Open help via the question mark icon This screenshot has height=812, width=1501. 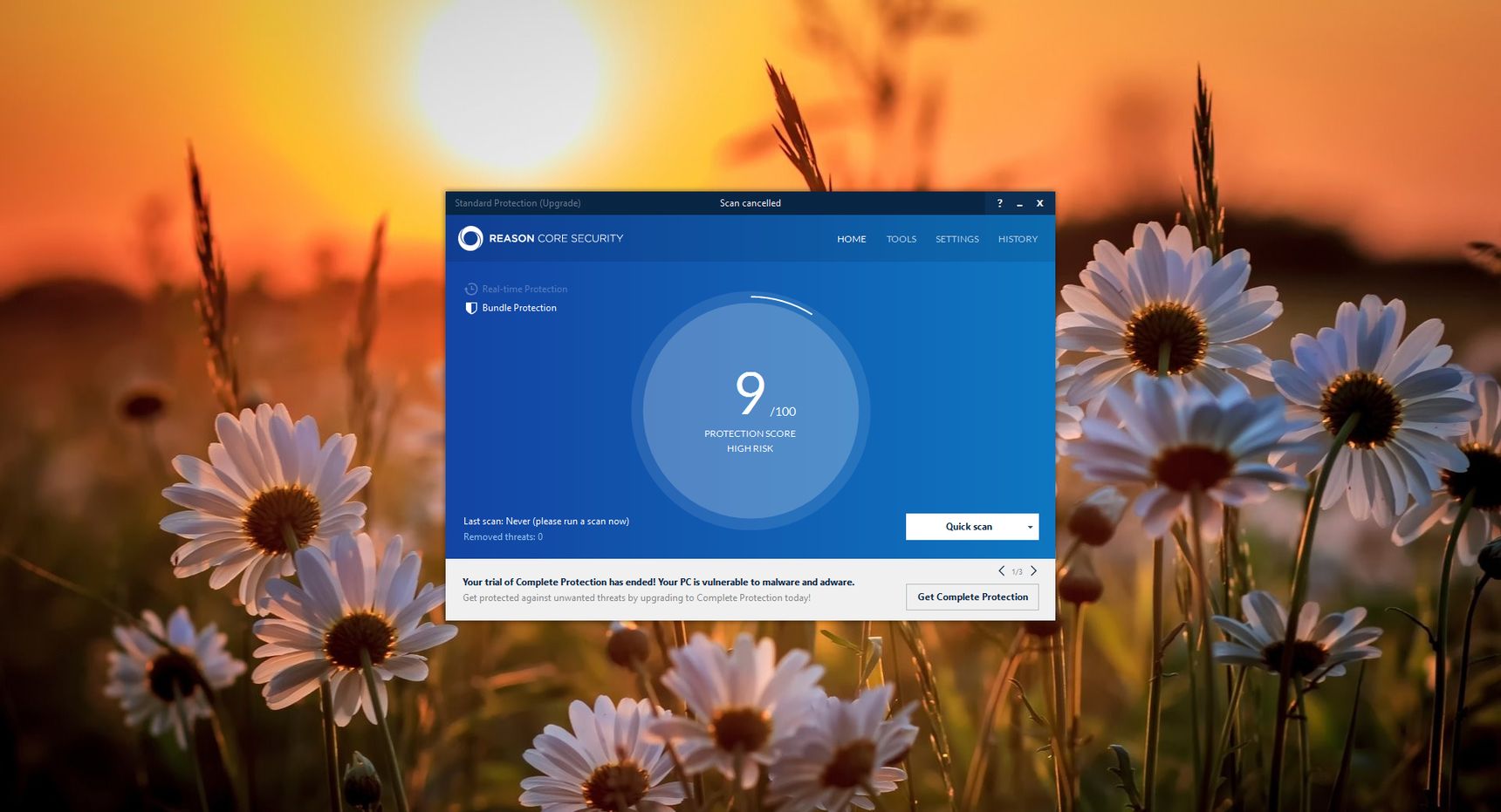pos(1000,203)
